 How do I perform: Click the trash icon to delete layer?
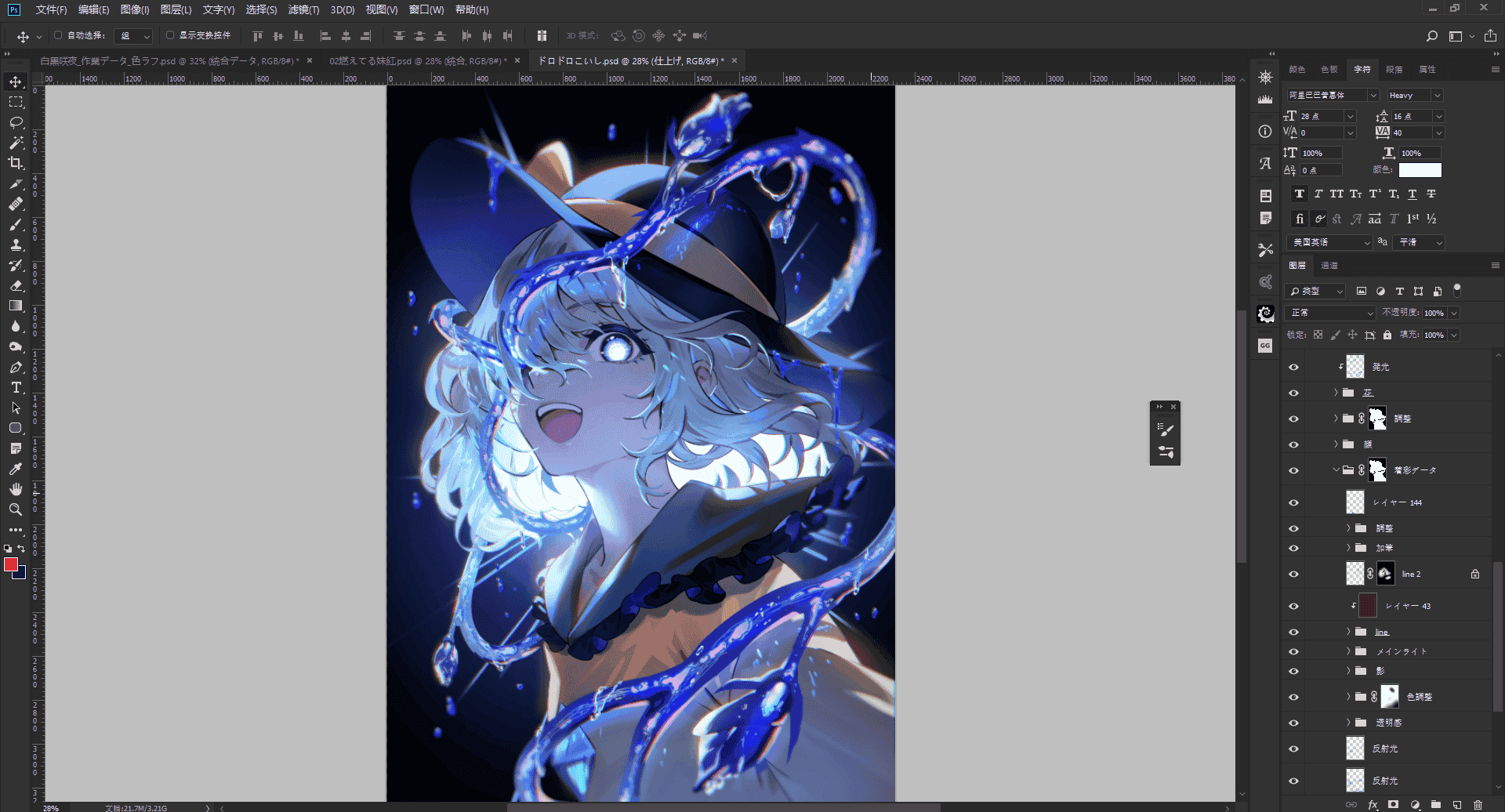click(x=1478, y=805)
